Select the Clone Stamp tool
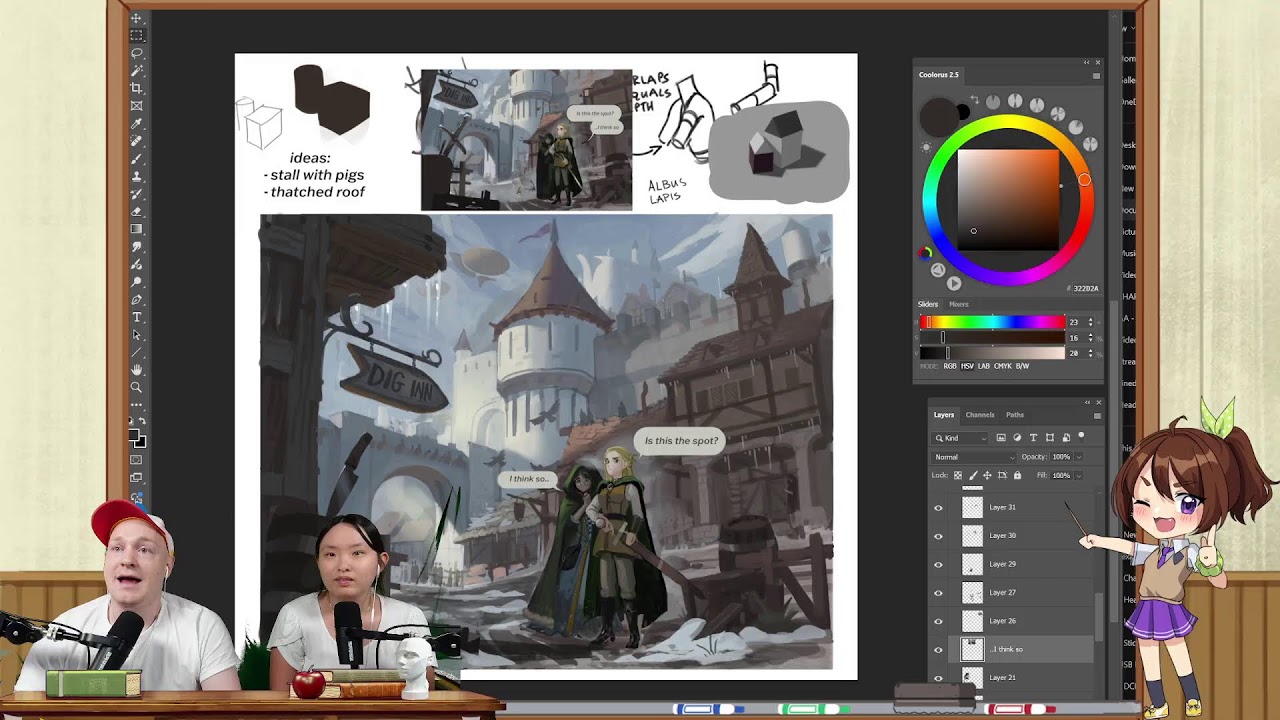This screenshot has height=720, width=1280. 137,176
